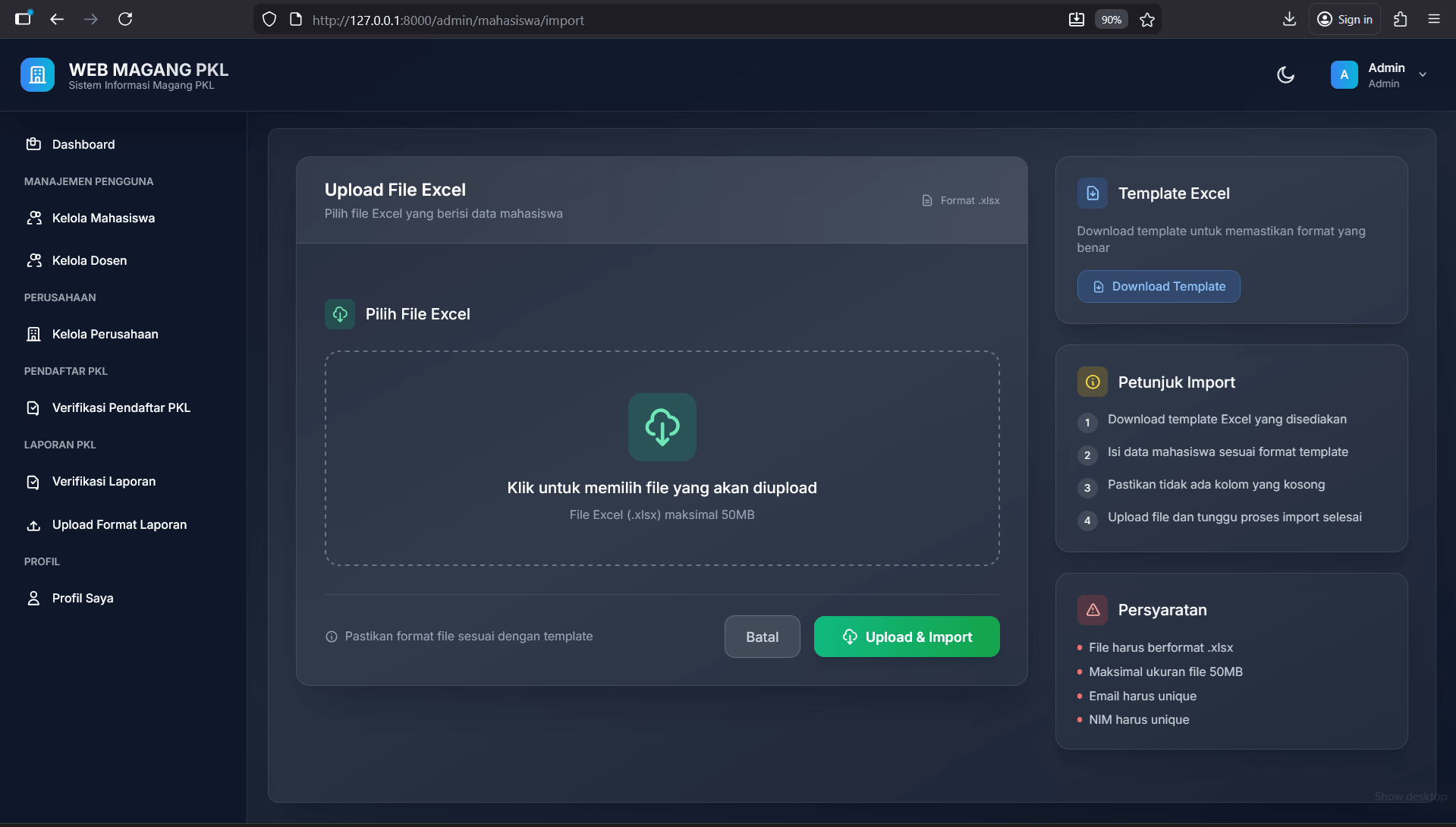The height and width of the screenshot is (827, 1456).
Task: Toggle dark mode with the moon icon
Action: click(1285, 75)
